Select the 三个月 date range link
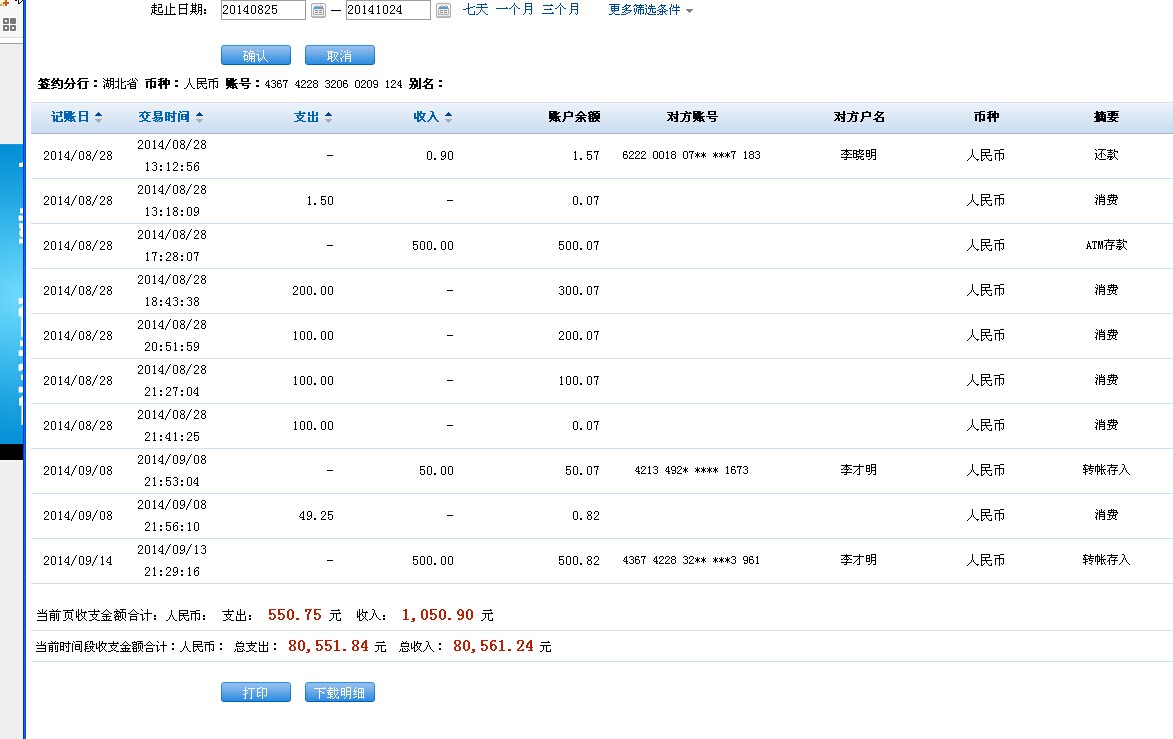The image size is (1173, 739). [x=560, y=9]
